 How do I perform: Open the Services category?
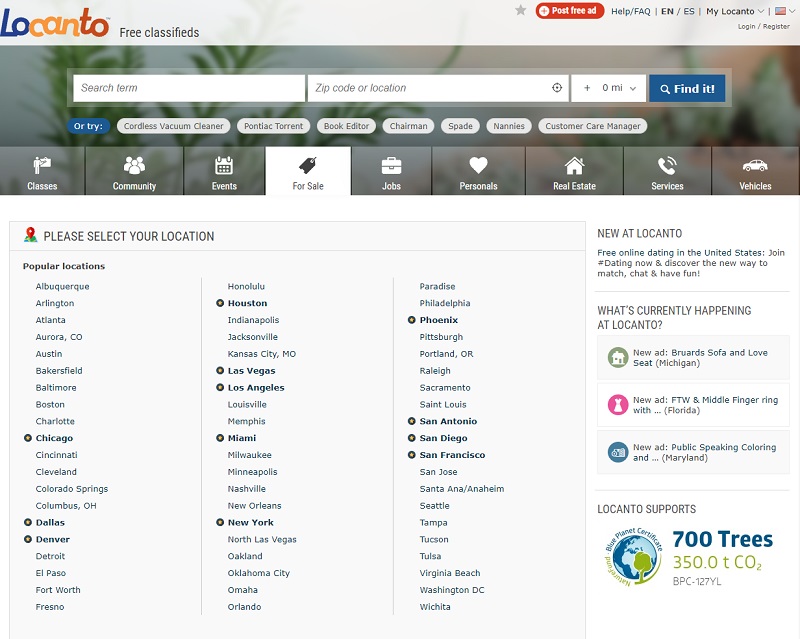click(667, 171)
